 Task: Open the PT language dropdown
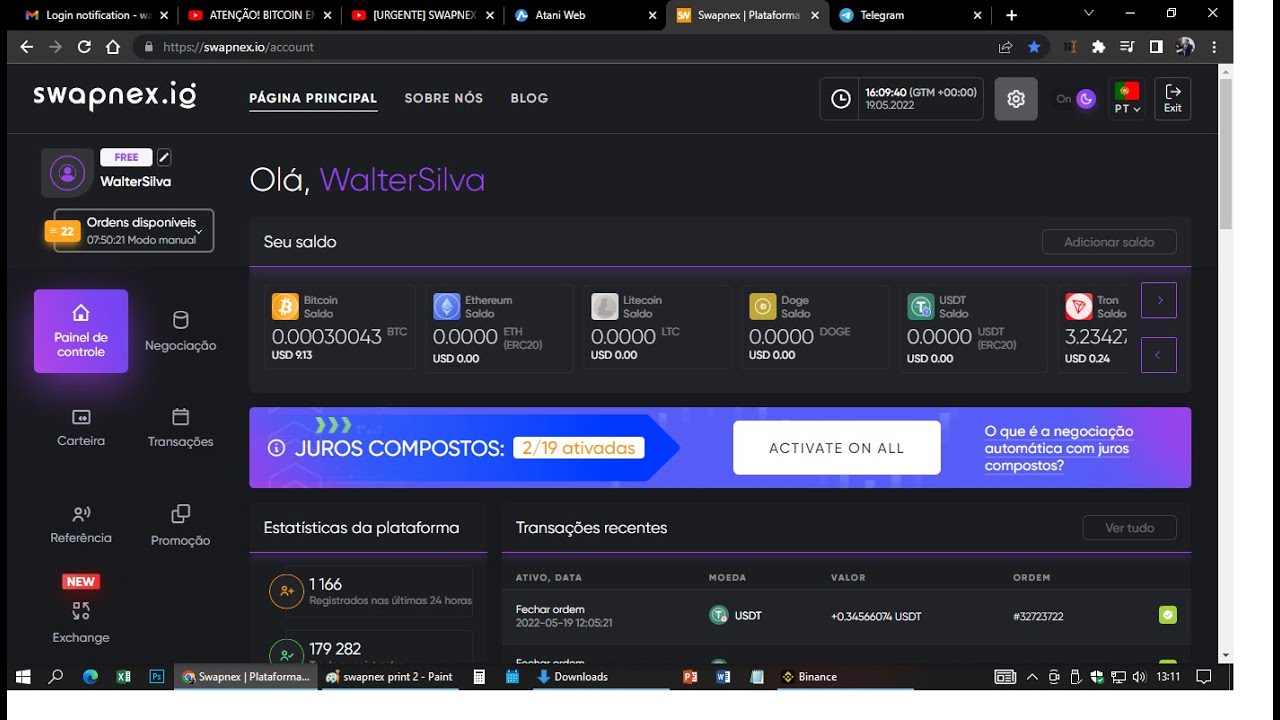(1127, 99)
